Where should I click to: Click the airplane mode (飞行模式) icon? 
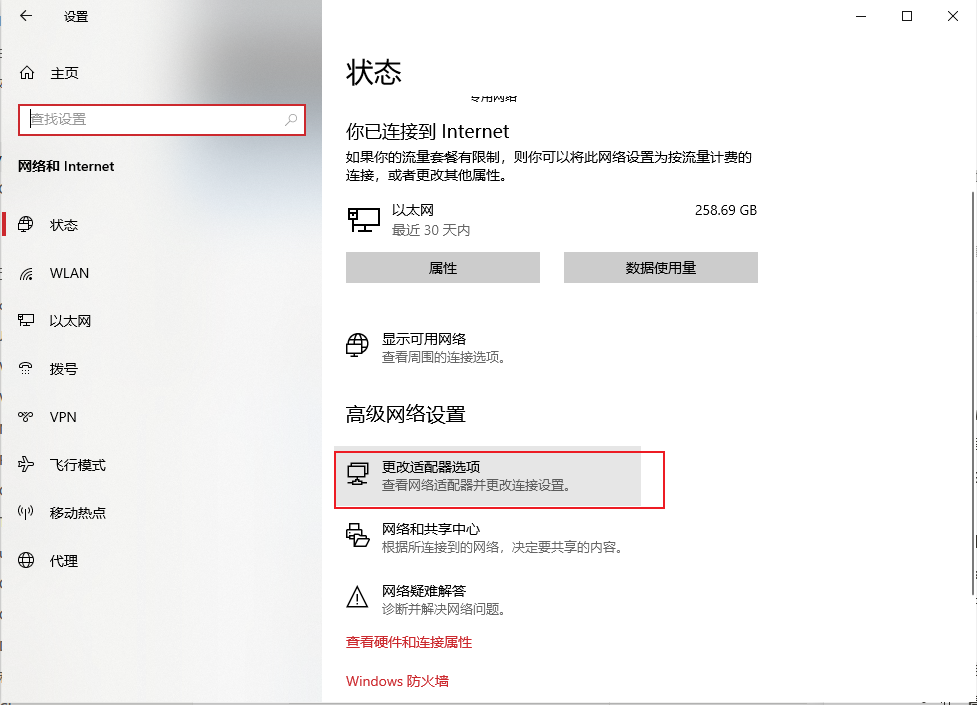[27, 465]
